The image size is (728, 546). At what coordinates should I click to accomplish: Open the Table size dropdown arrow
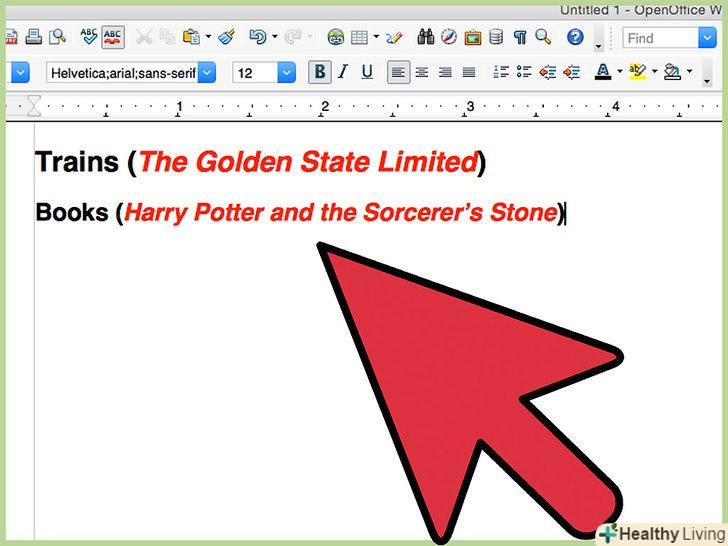tap(376, 36)
